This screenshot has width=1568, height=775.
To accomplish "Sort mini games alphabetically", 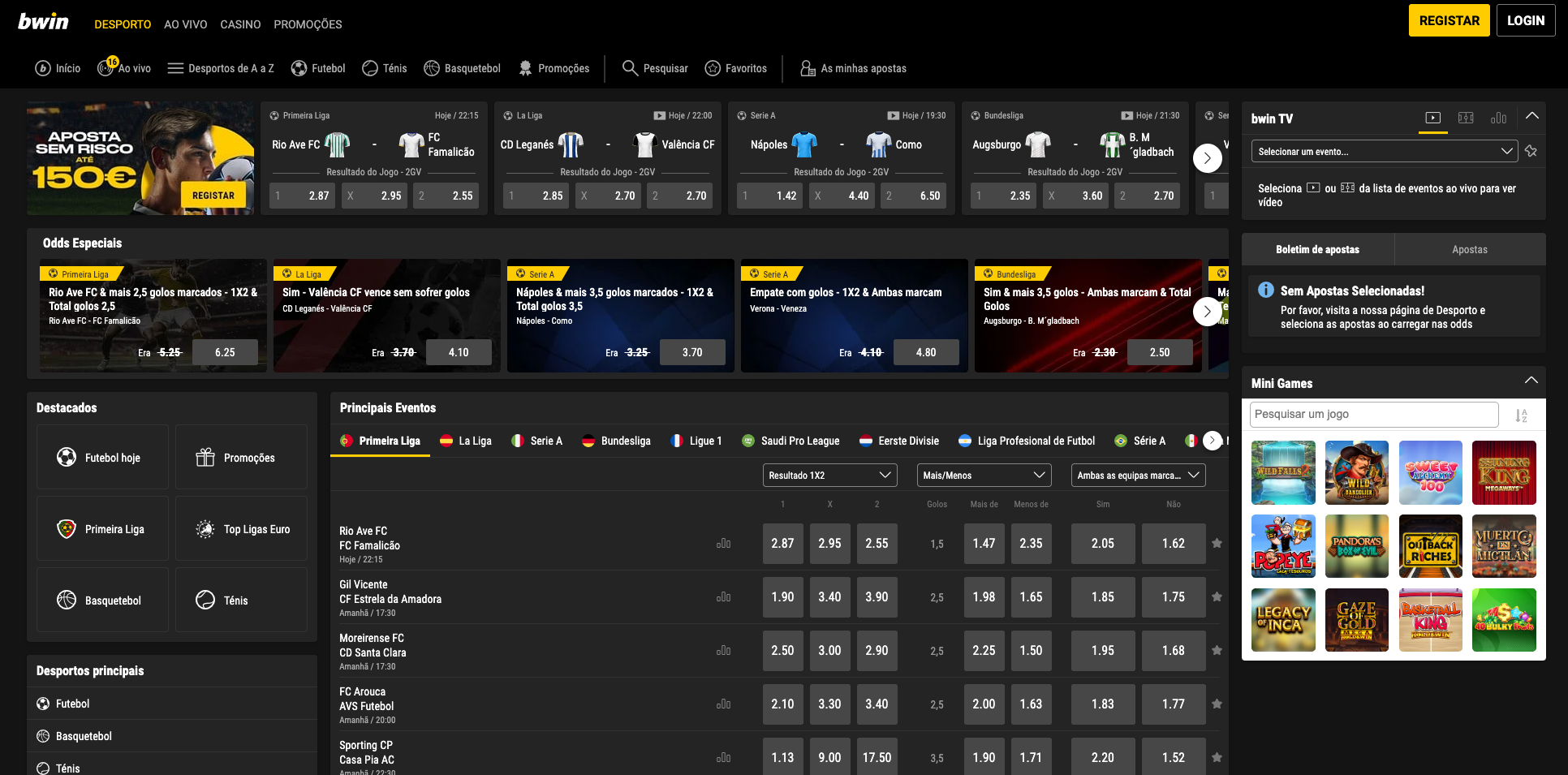I will coord(1521,415).
